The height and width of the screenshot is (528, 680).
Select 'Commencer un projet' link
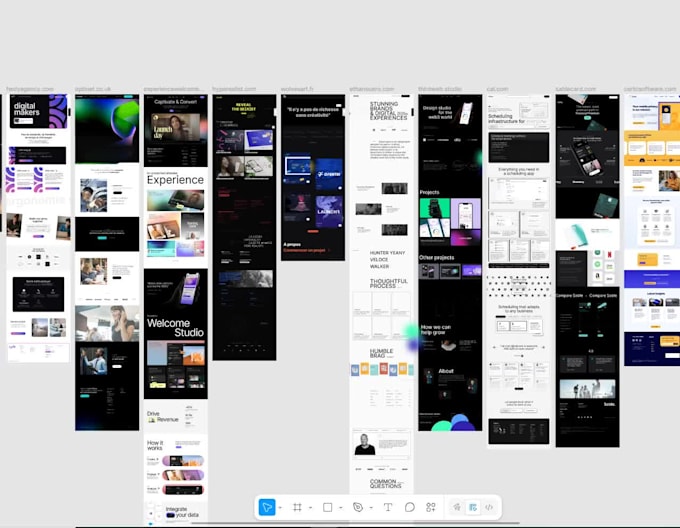[304, 250]
